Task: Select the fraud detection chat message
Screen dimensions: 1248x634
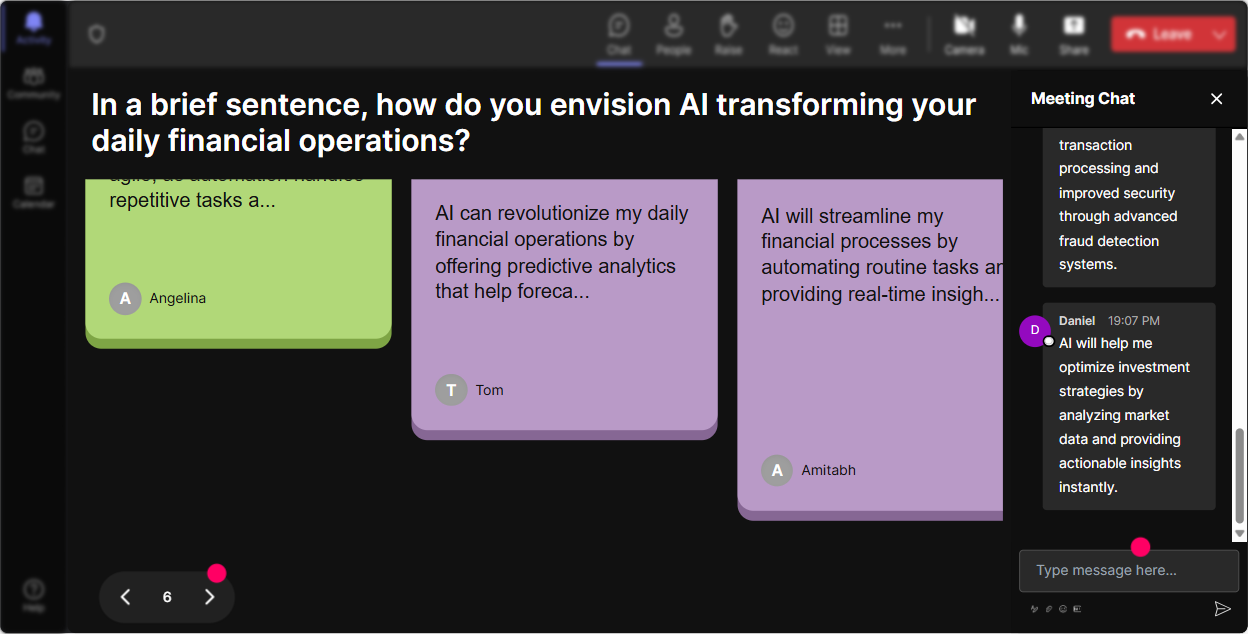Action: (x=1129, y=208)
